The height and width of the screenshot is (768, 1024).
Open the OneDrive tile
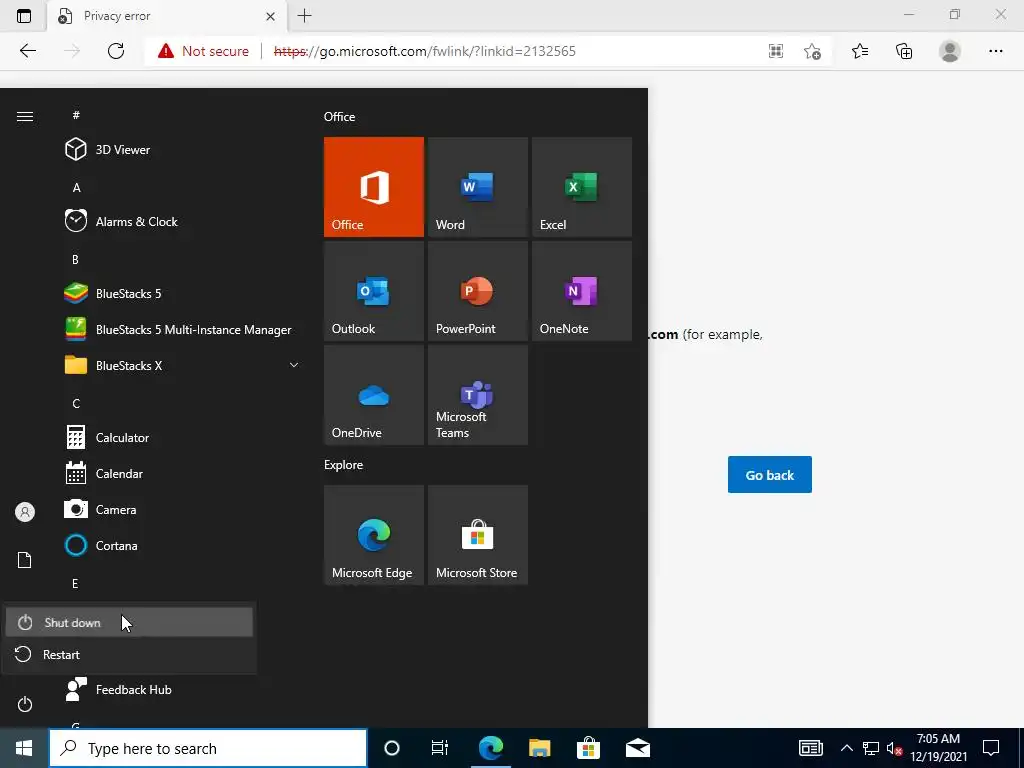point(374,395)
